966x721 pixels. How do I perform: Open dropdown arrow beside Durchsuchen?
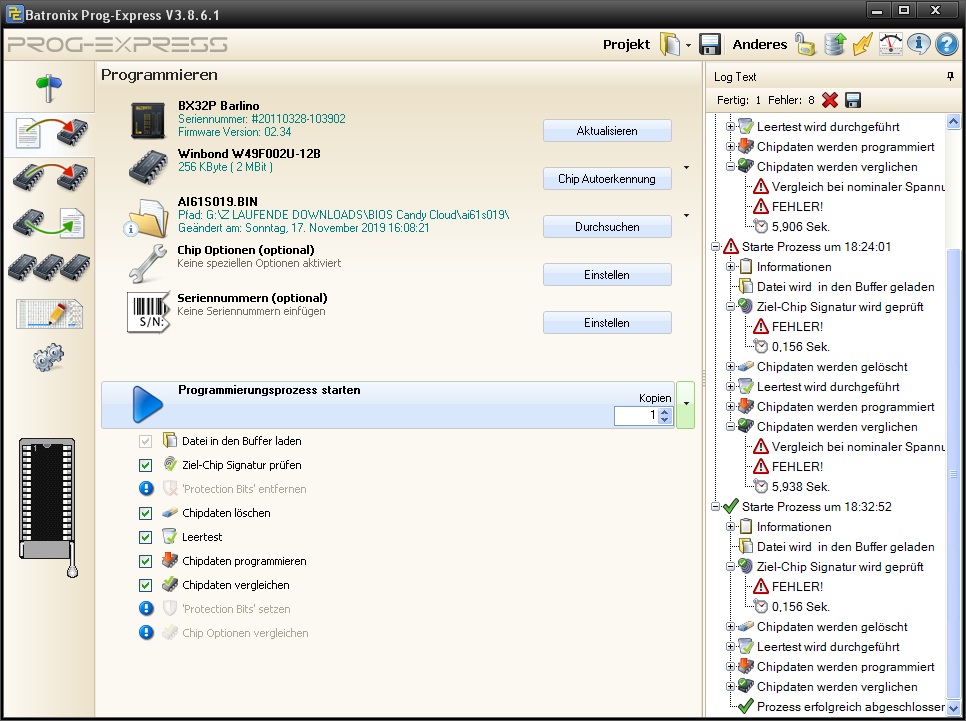686,216
